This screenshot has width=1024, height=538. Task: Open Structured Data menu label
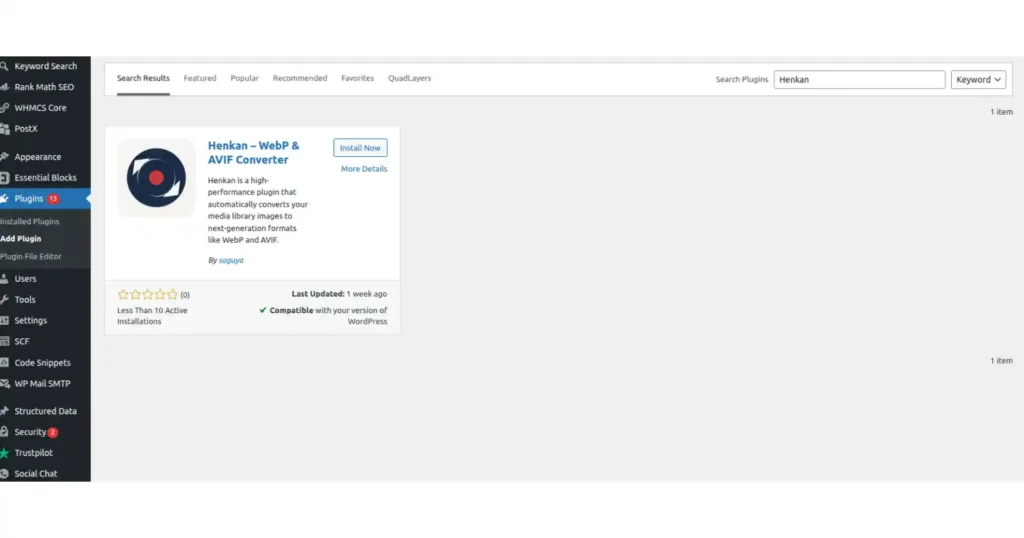[x=46, y=411]
